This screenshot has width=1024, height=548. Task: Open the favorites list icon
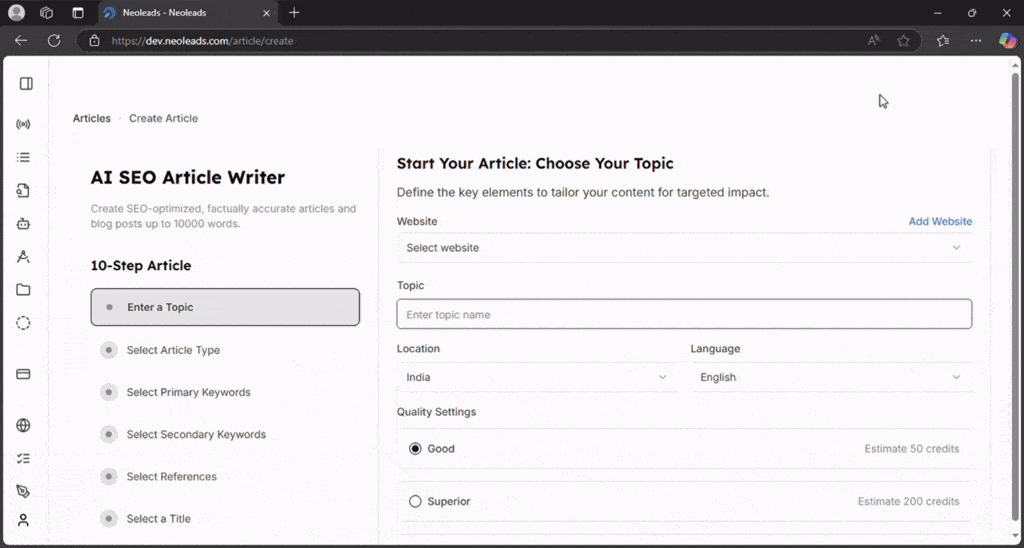(943, 40)
